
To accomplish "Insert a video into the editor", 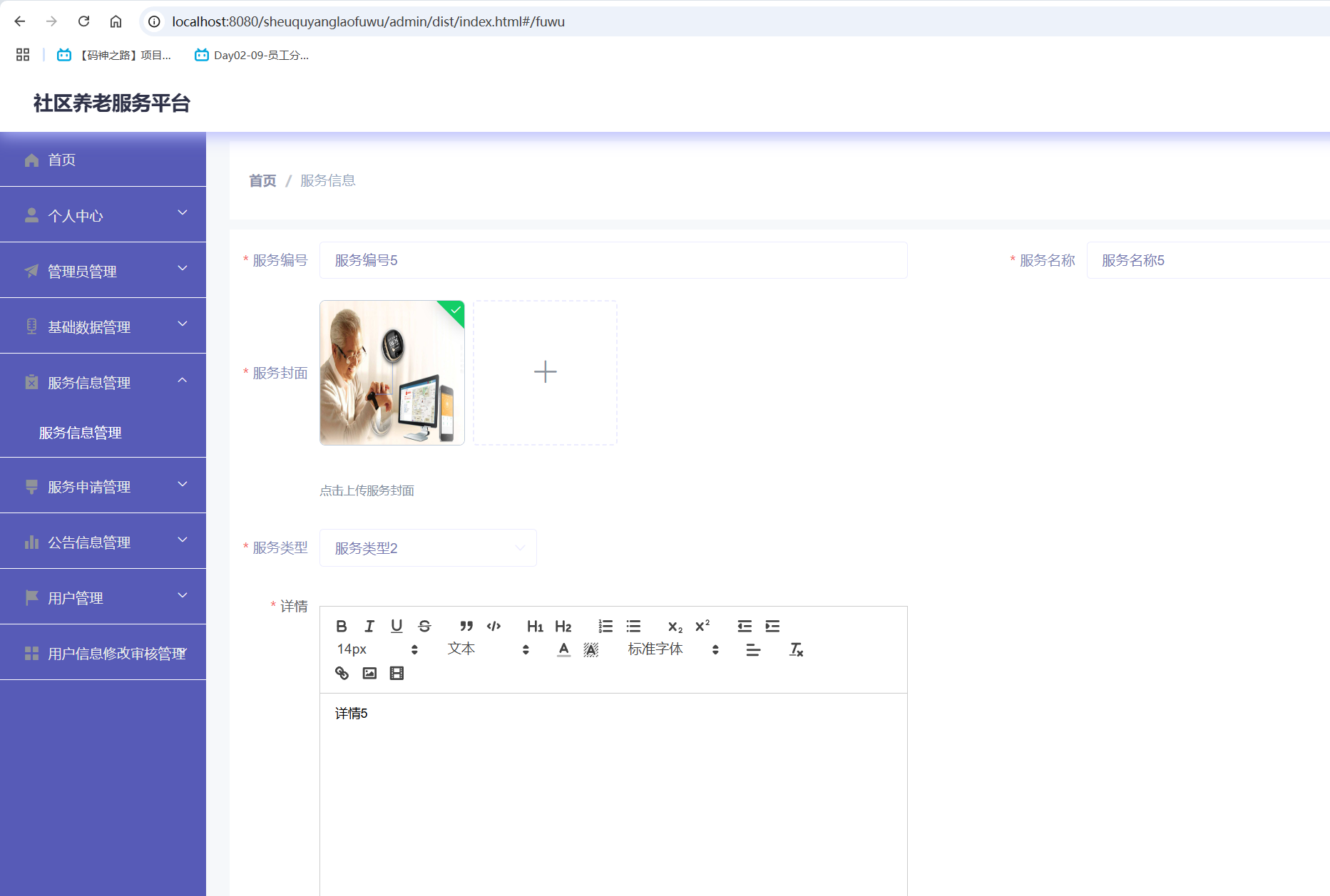I will (x=397, y=672).
